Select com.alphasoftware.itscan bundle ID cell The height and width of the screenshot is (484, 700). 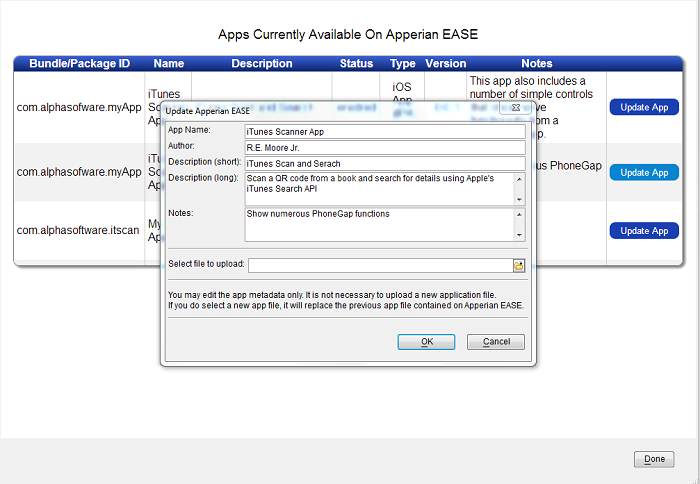78,230
